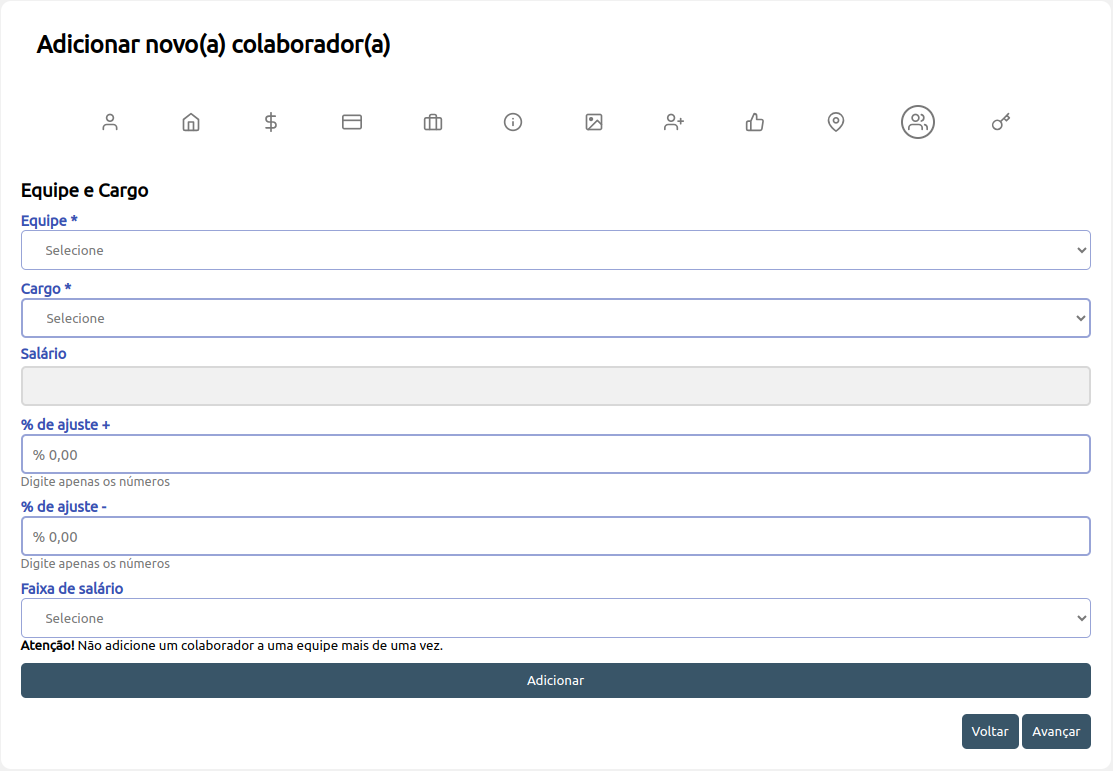Select the circled team users step icon
1113x771 pixels.
coord(917,122)
